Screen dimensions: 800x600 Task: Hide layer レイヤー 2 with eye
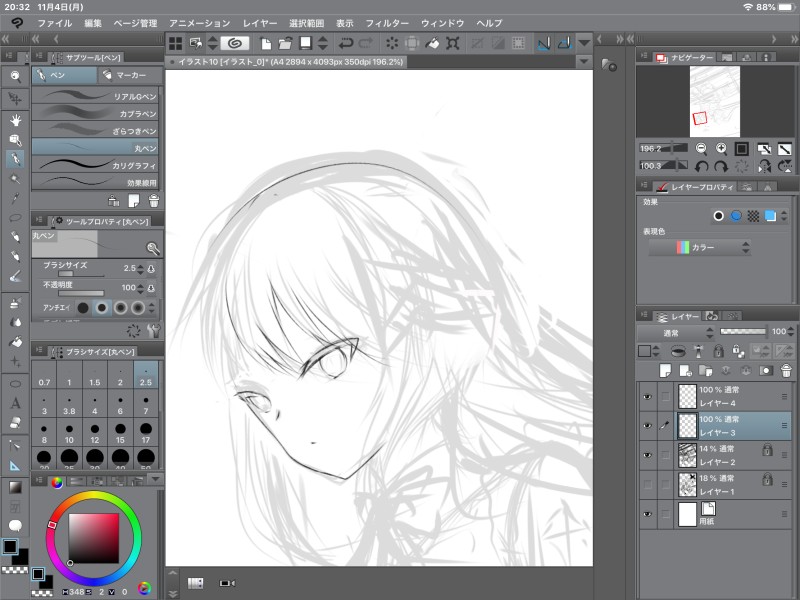pos(647,455)
